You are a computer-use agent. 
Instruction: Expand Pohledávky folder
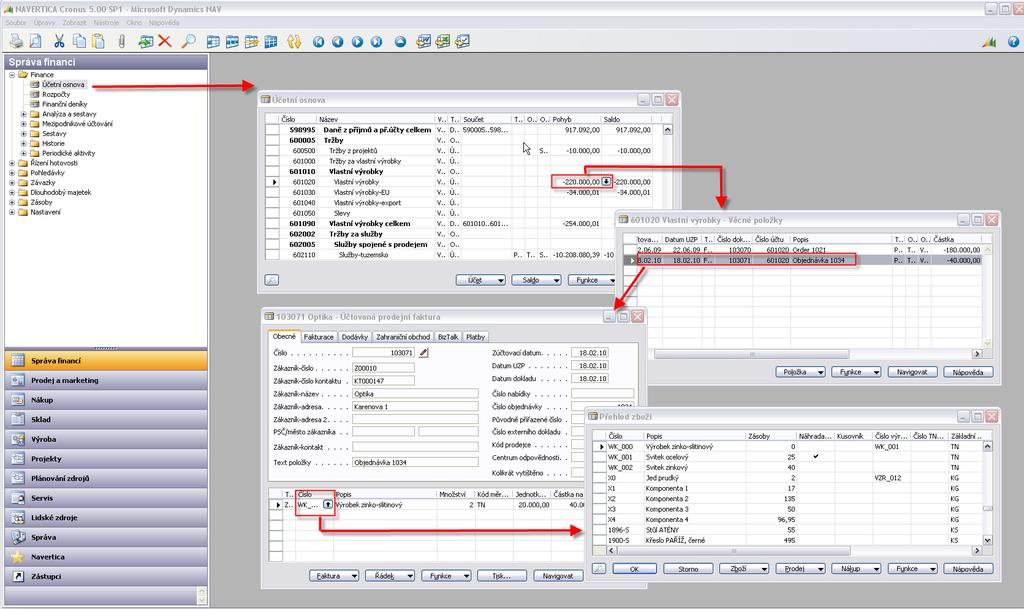pyautogui.click(x=12, y=172)
